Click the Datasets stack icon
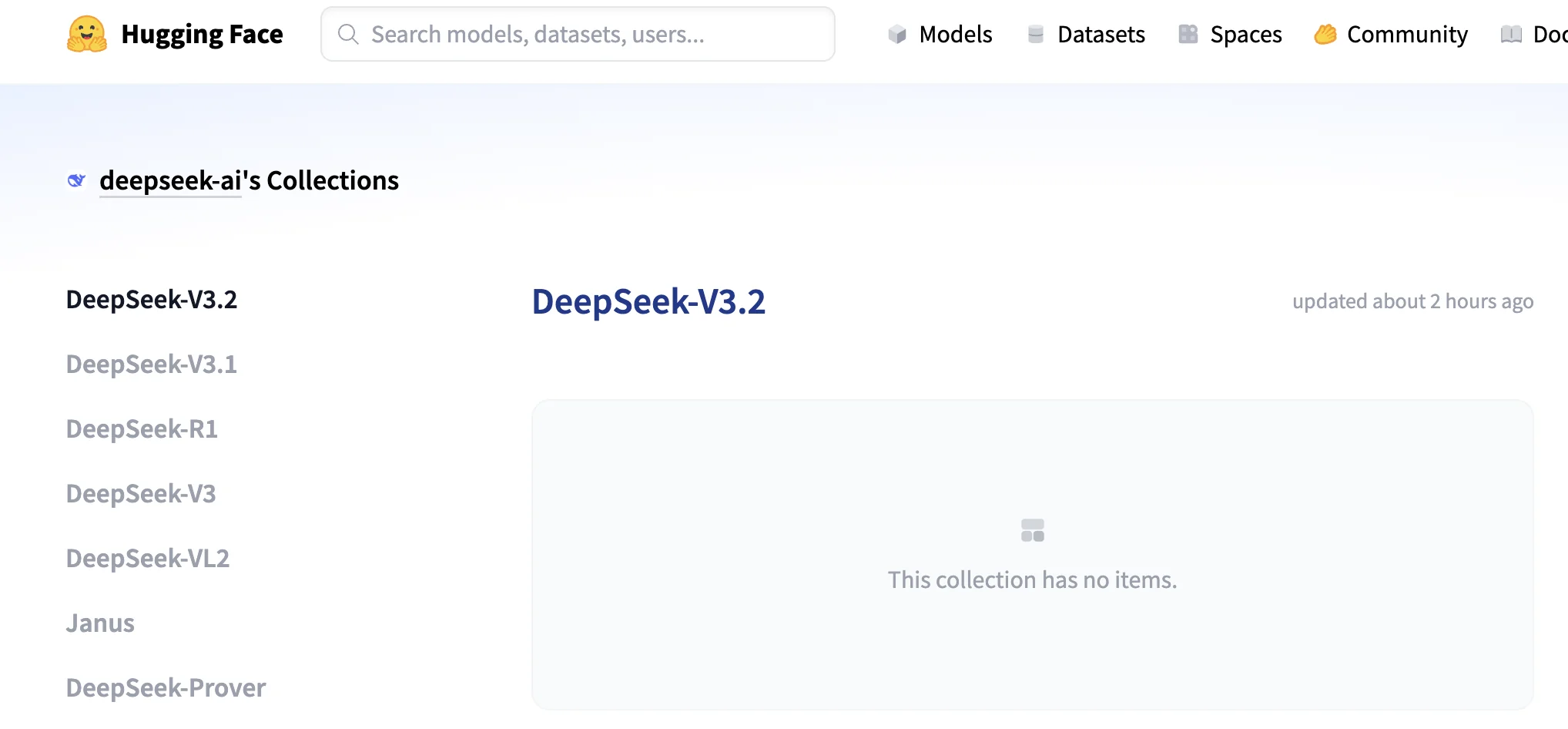This screenshot has height=729, width=1568. tap(1036, 35)
